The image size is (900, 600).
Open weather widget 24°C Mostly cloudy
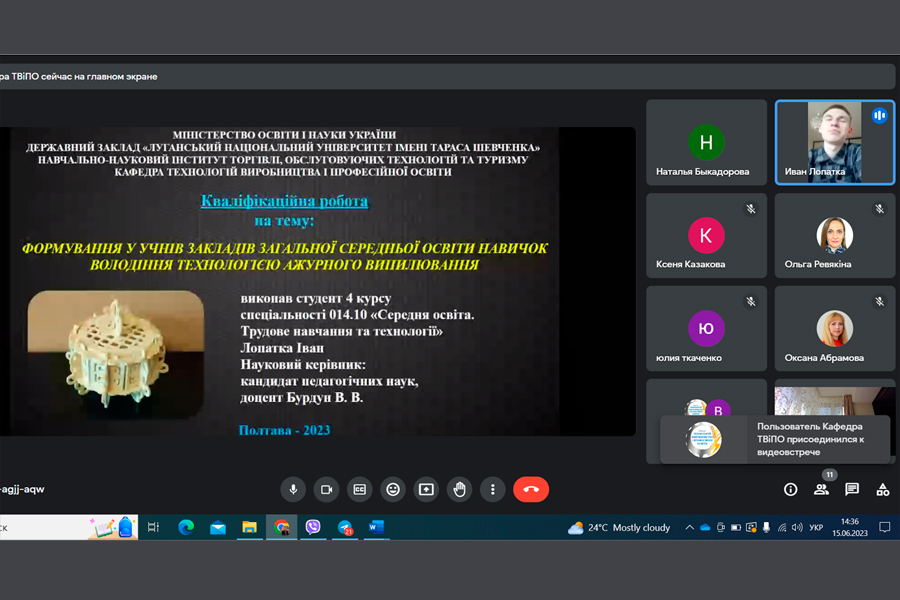pyautogui.click(x=619, y=528)
